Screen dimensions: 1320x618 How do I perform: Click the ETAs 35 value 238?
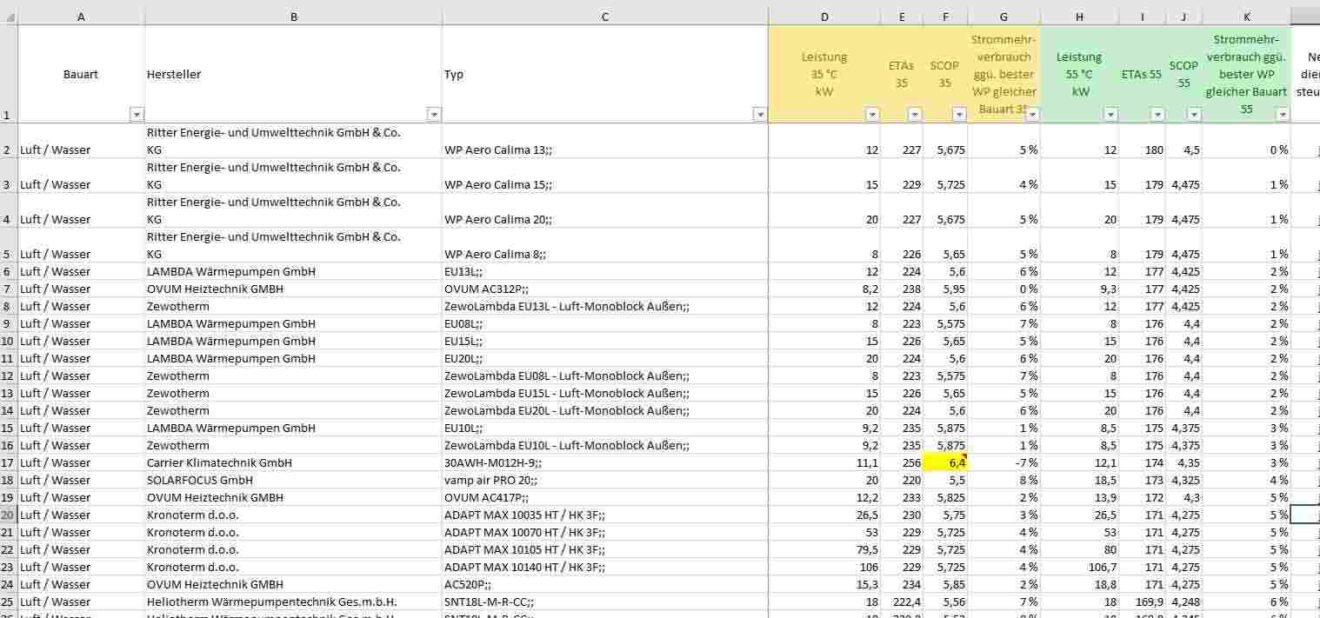tap(903, 289)
